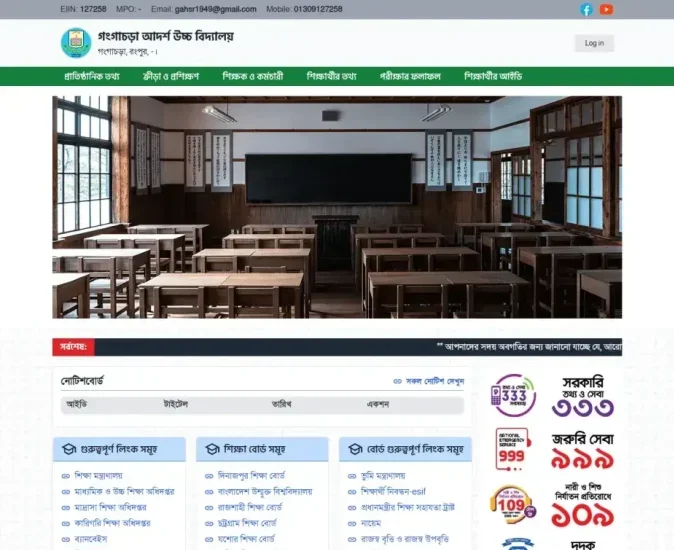The image size is (674, 550).
Task: Click the bullet icon before শিক্ষা মন্ত্রণালয়
Action: (x=66, y=476)
